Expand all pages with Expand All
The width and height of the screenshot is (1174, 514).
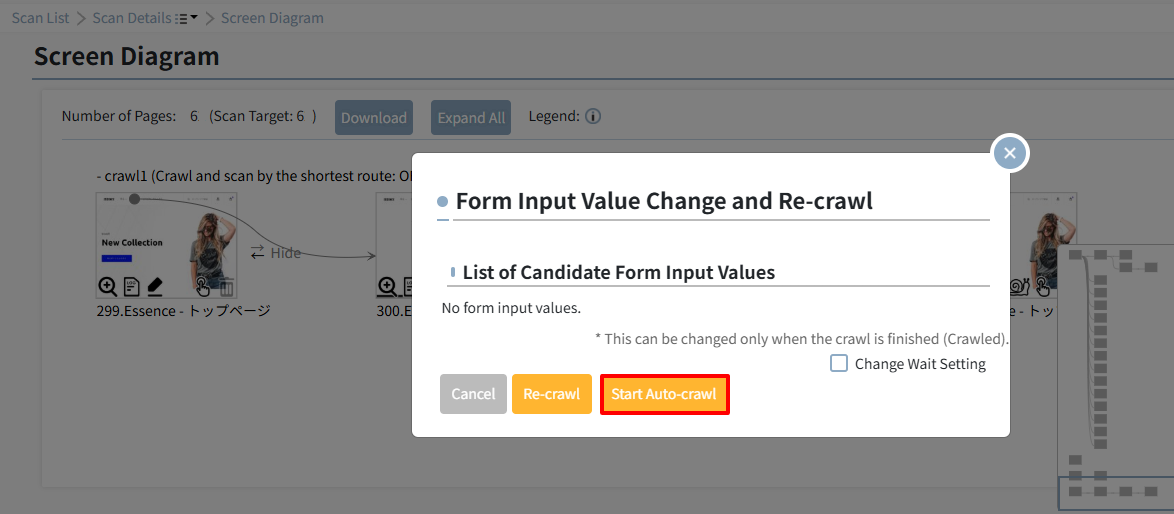(471, 117)
